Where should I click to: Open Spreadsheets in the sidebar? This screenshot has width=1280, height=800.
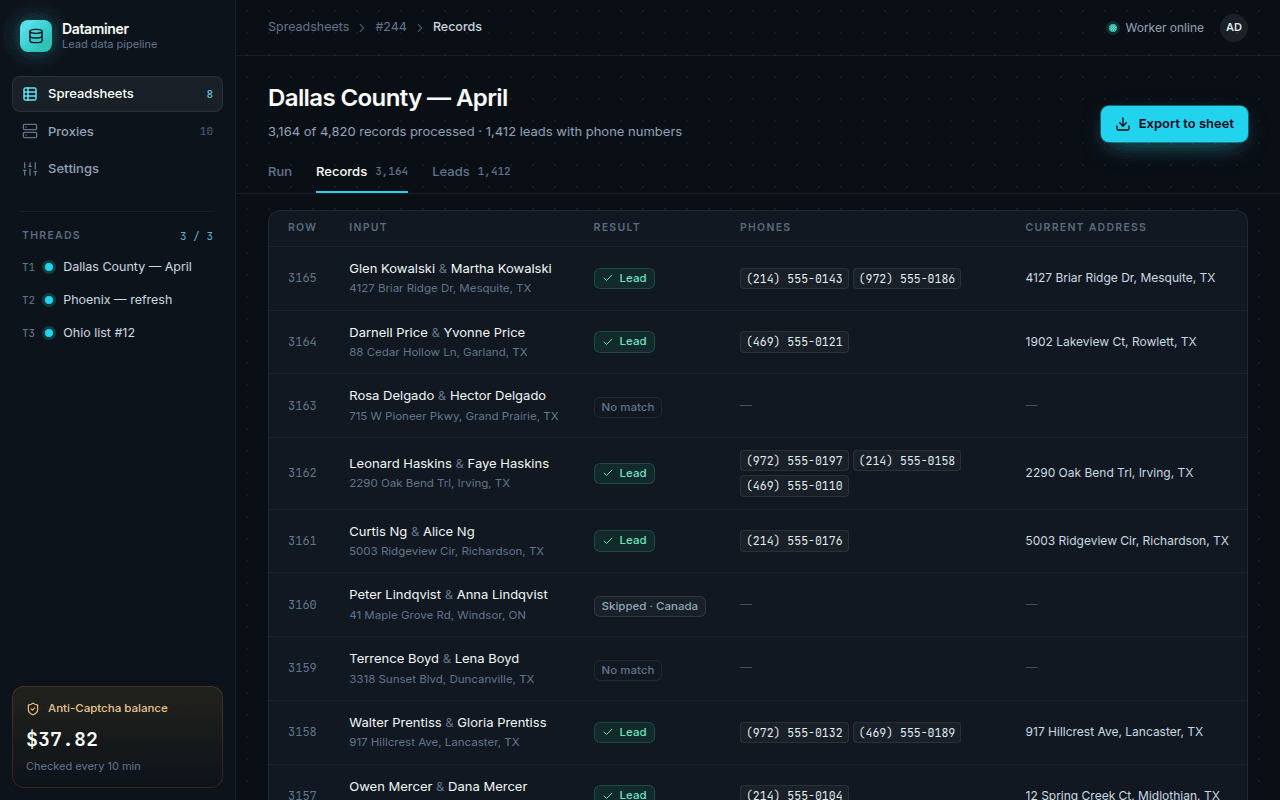pyautogui.click(x=117, y=94)
